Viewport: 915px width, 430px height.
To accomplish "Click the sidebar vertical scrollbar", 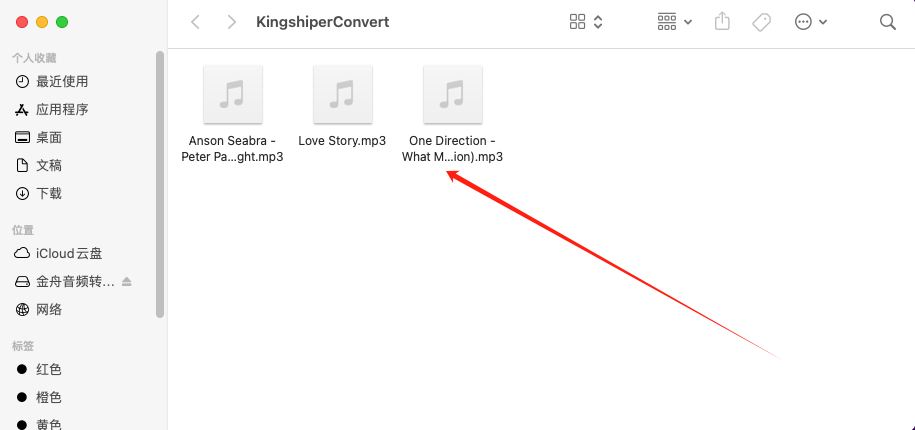I will [160, 184].
